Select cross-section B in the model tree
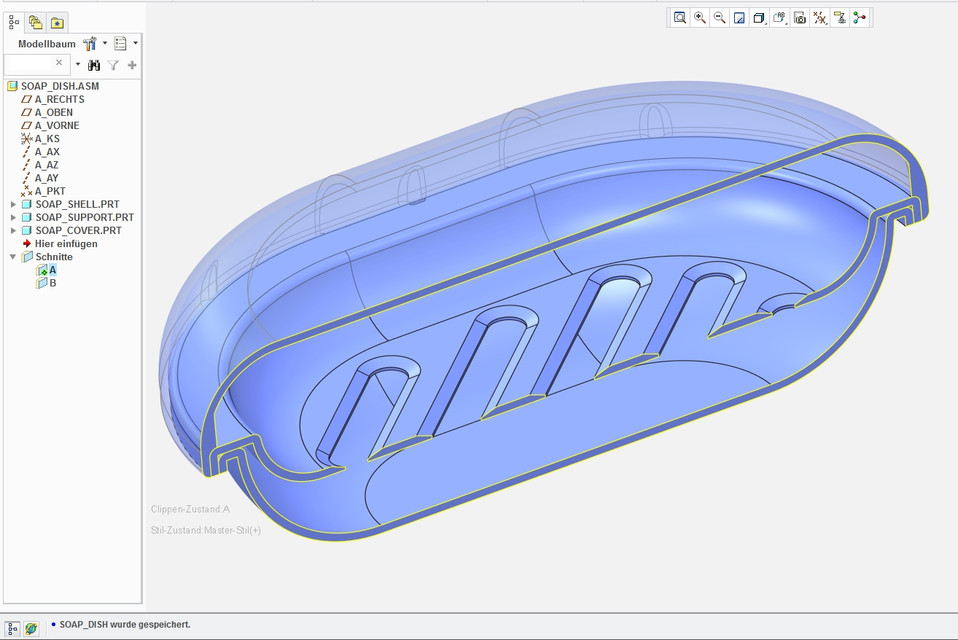 52,283
